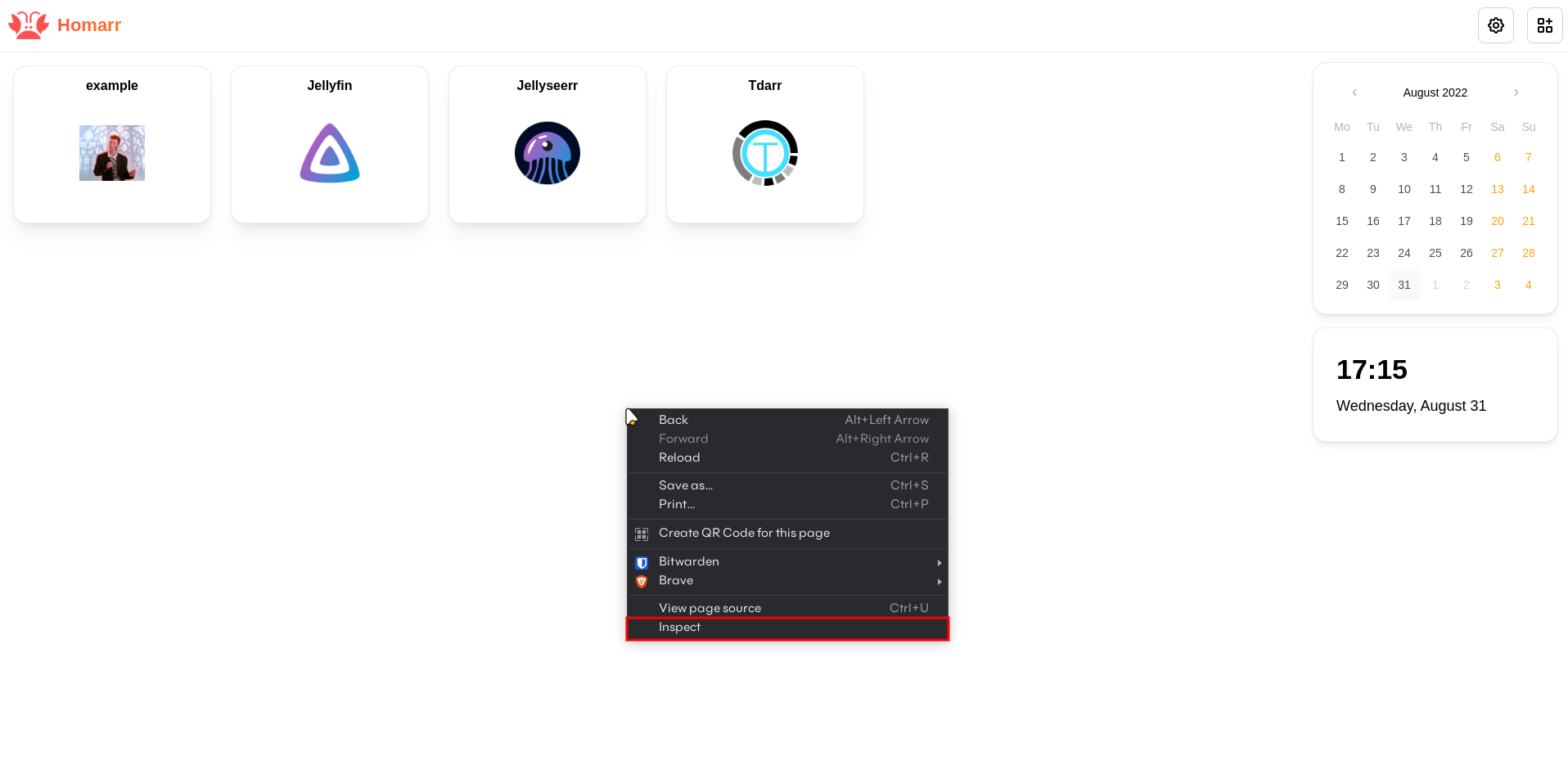Select August 31 in the calendar

pos(1404,285)
